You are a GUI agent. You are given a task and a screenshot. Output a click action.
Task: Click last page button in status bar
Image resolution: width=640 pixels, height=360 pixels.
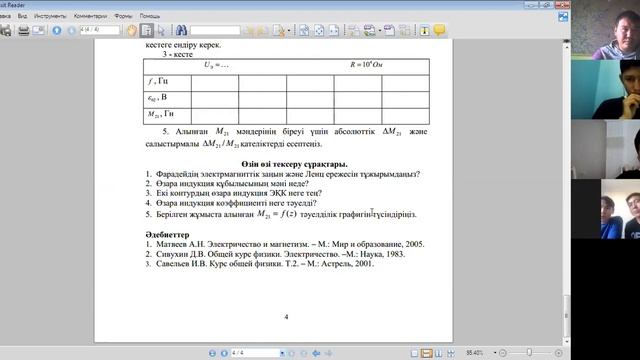click(304, 353)
